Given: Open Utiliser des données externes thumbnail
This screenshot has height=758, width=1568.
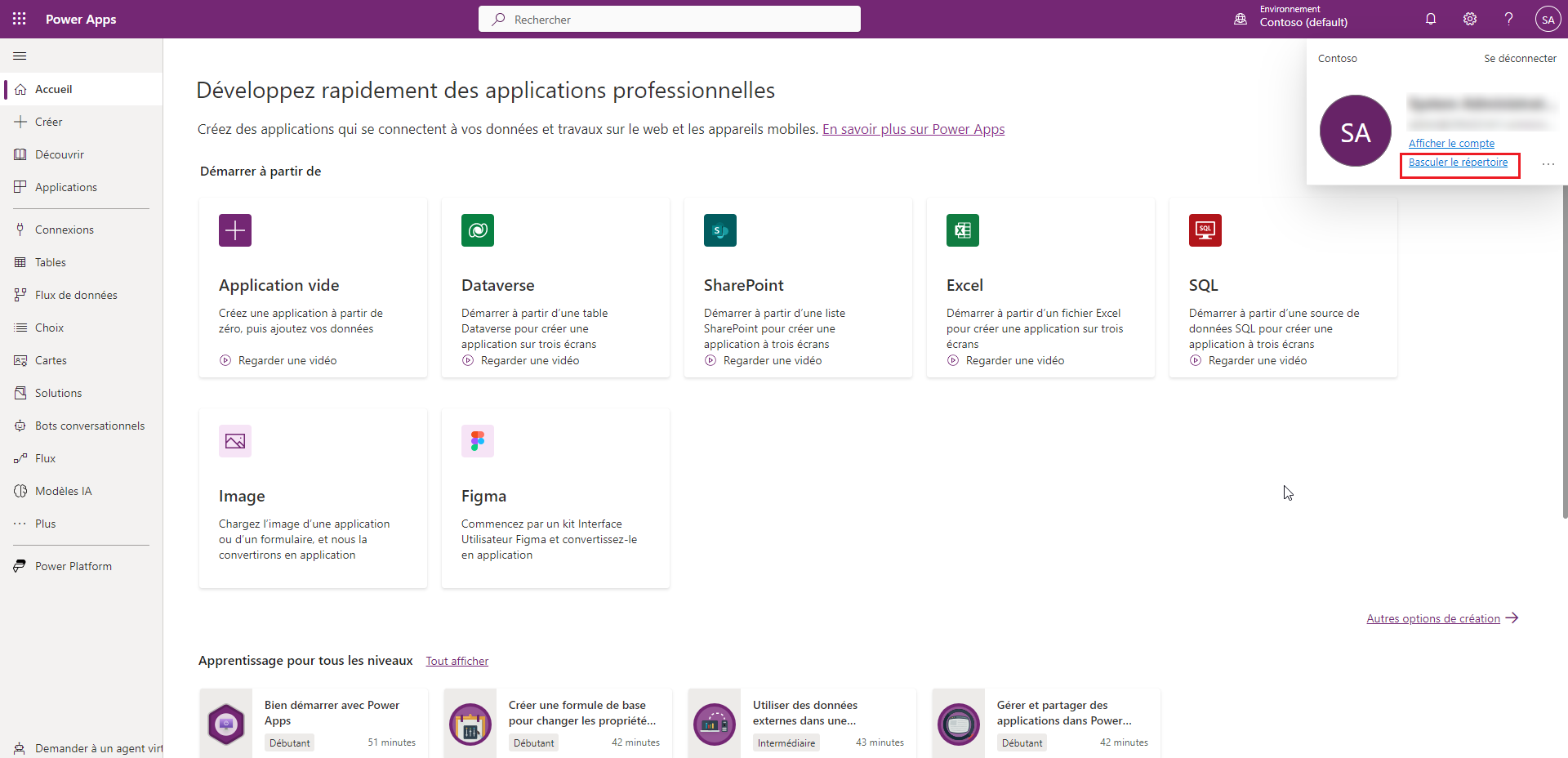Looking at the screenshot, I should click(x=715, y=724).
